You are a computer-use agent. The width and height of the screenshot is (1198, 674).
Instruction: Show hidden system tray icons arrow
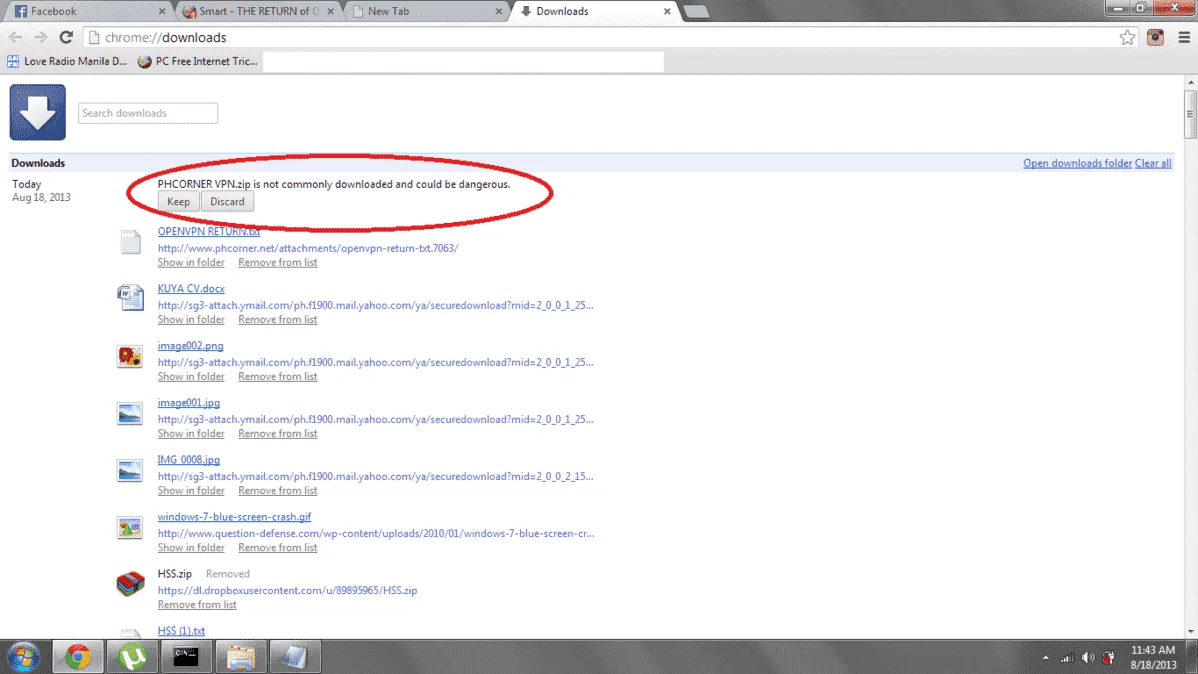click(1045, 658)
